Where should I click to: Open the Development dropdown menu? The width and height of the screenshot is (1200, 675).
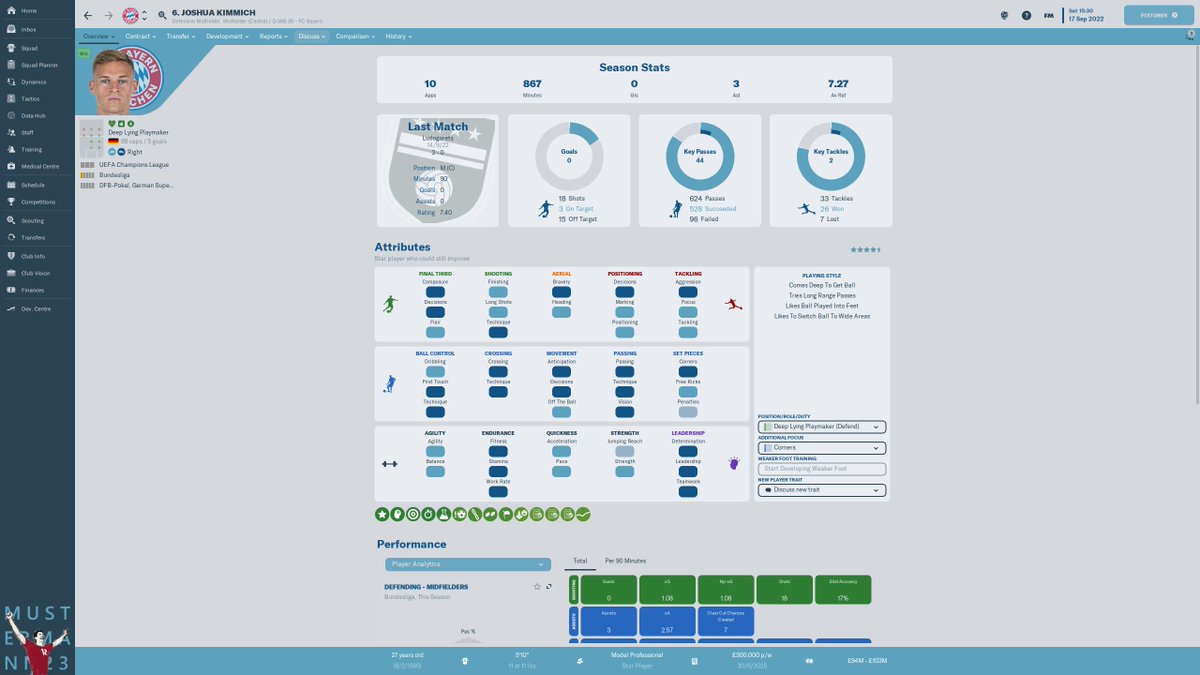pyautogui.click(x=228, y=36)
